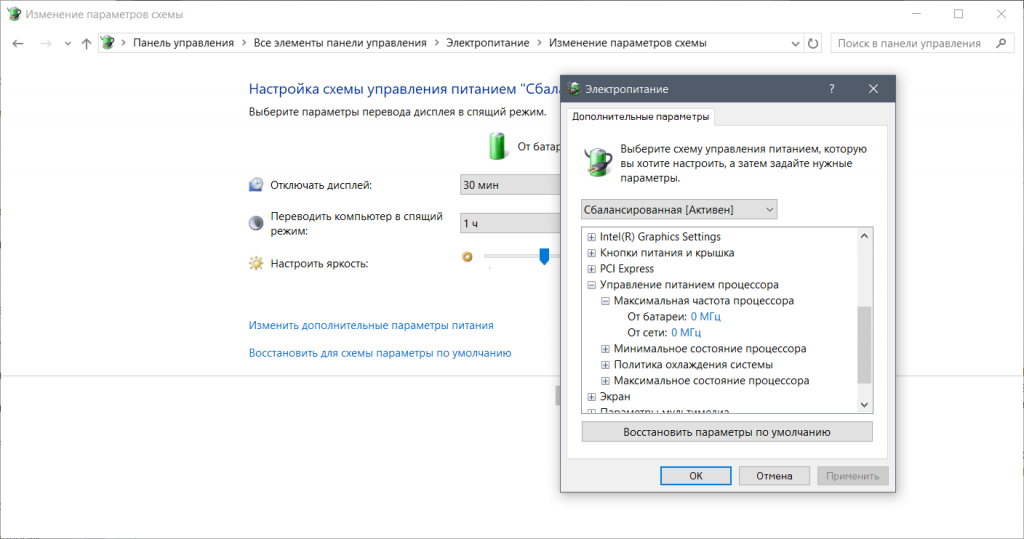
Task: Click the green battery icon
Action: coord(498,146)
